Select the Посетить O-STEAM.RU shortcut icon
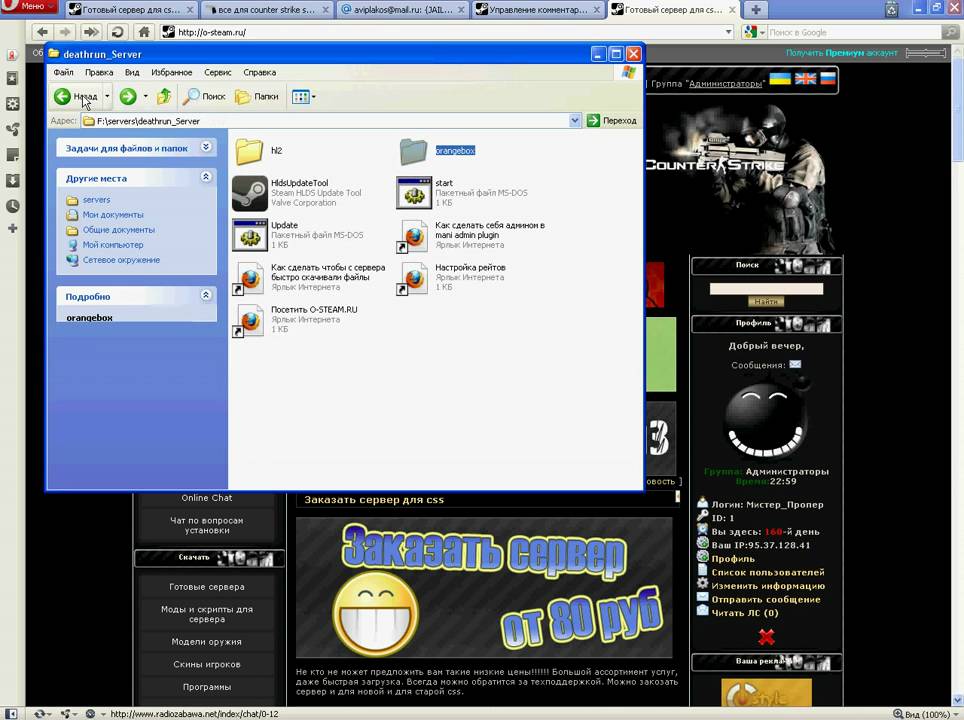The image size is (964, 720). point(249,321)
